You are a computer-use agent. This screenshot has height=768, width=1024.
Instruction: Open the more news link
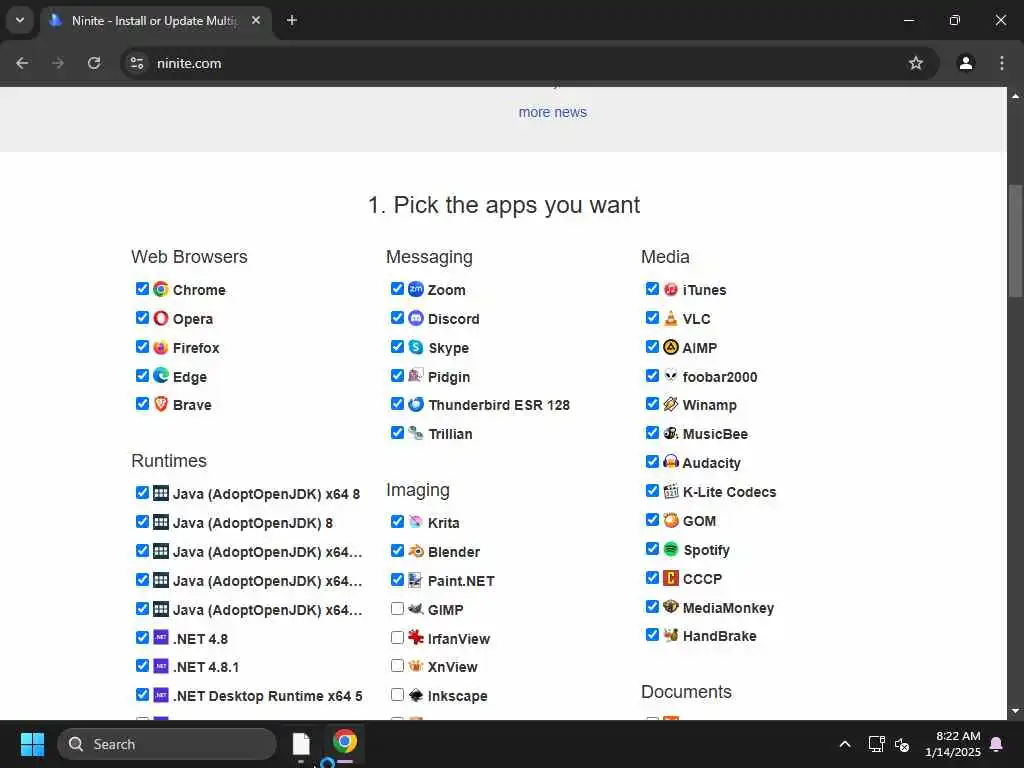pyautogui.click(x=552, y=112)
